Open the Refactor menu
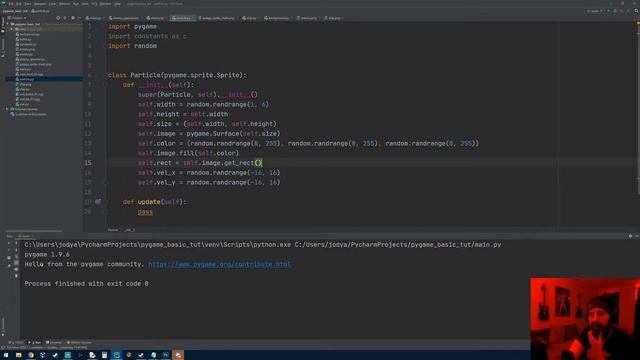This screenshot has height=360, width=640. click(x=64, y=4)
